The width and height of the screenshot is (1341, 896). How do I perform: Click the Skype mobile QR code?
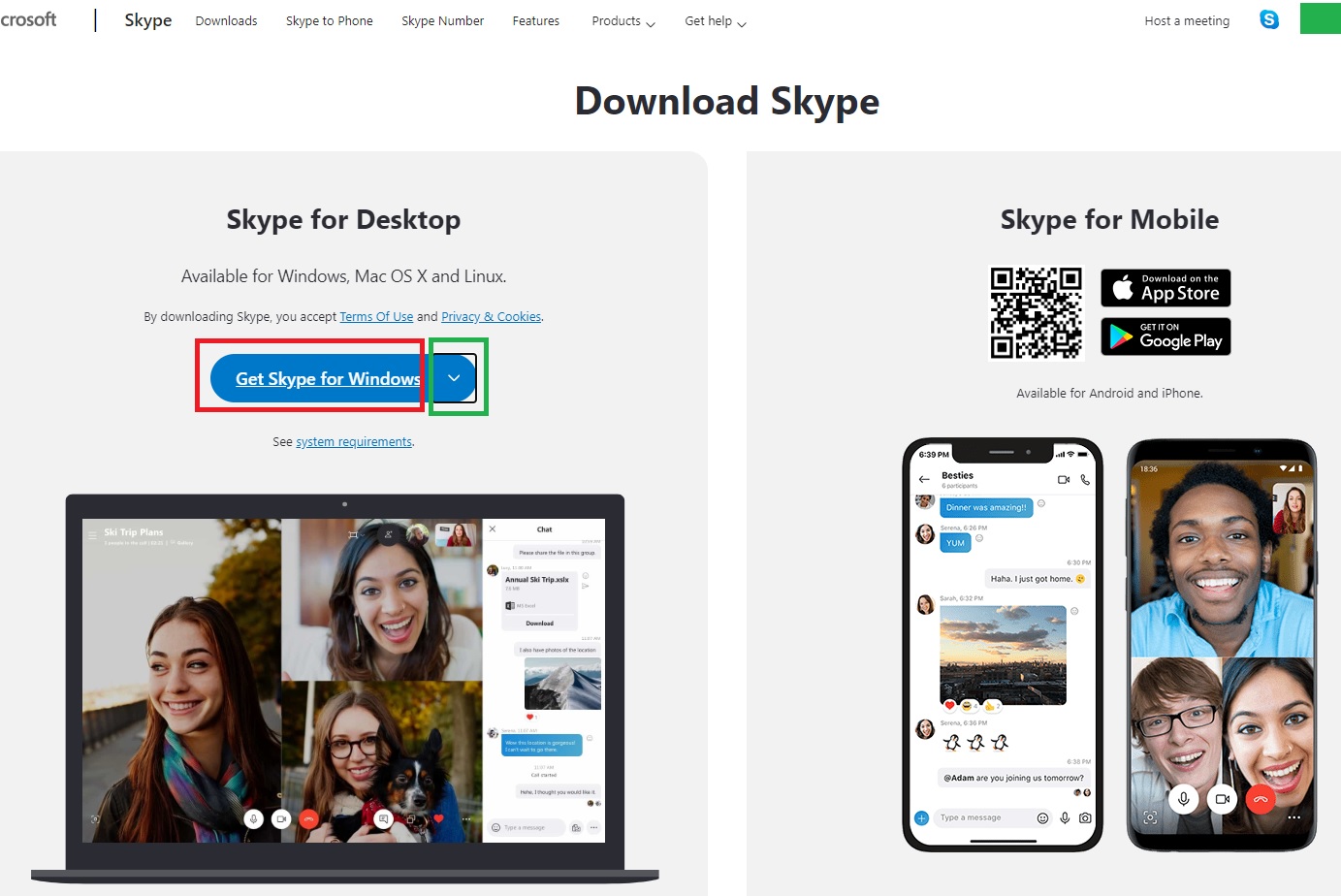click(1036, 313)
